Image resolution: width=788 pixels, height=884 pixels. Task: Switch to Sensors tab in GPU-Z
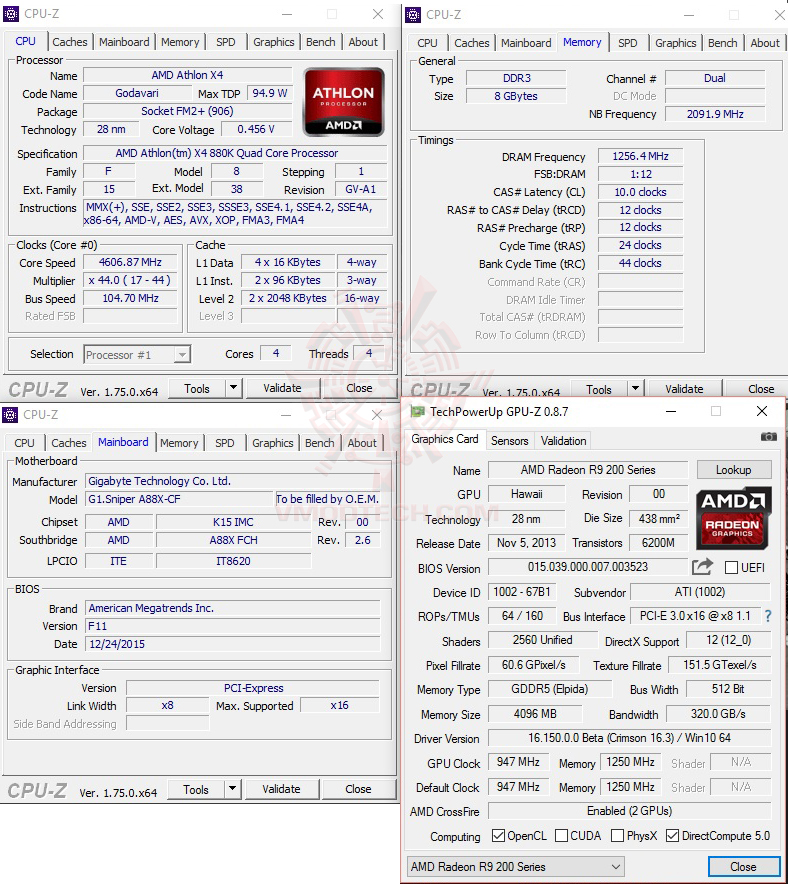510,441
